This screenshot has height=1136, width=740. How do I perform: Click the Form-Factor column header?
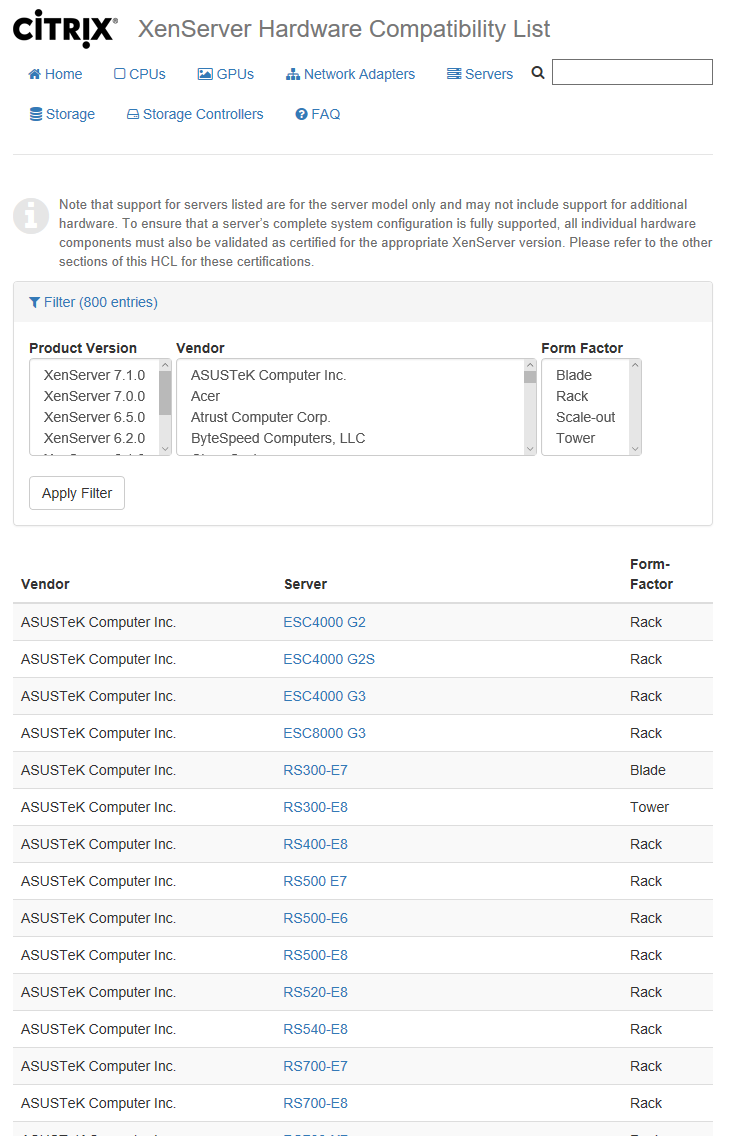(x=651, y=574)
